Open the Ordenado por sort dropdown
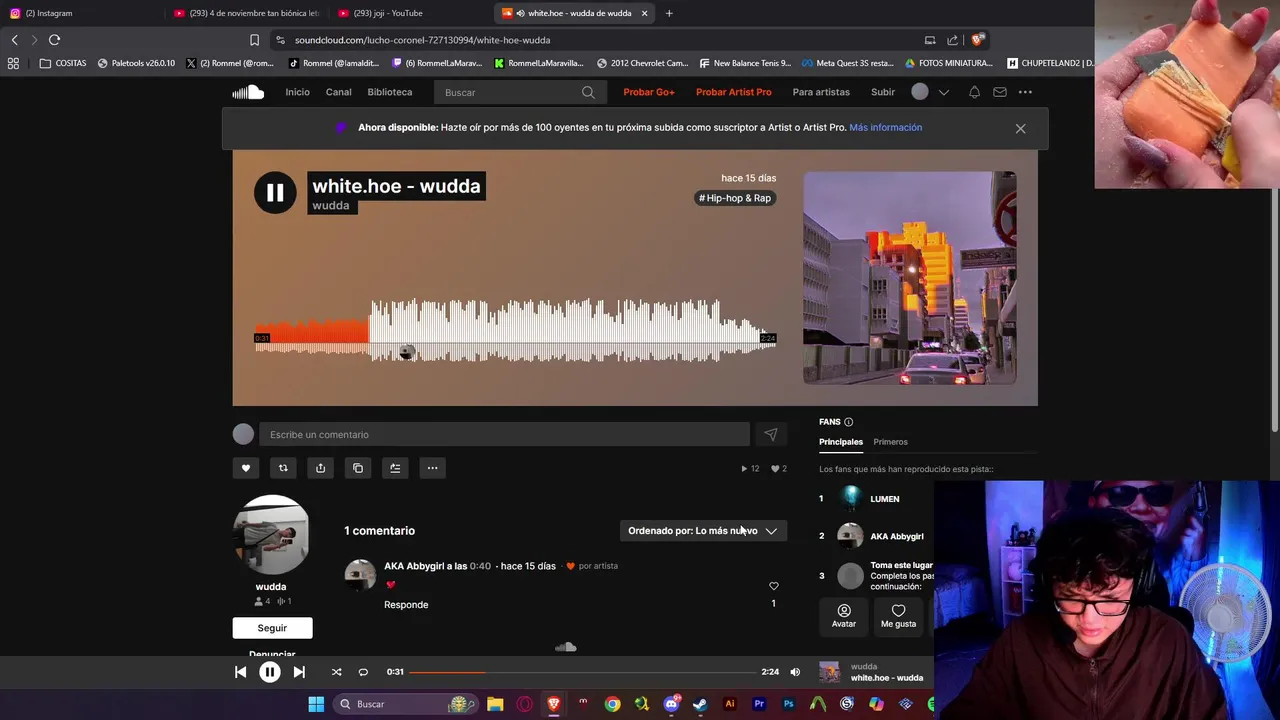Image resolution: width=1280 pixels, height=720 pixels. [703, 531]
